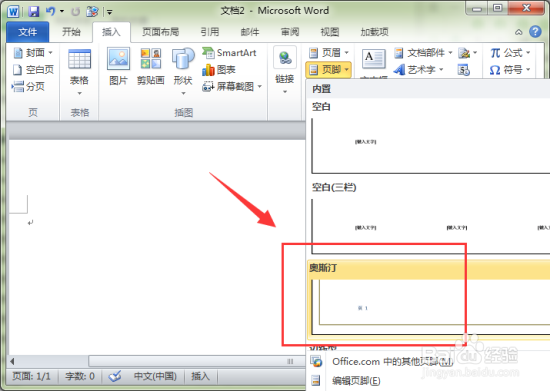Minimize the ribbon with the caret icon
This screenshot has width=550, height=391.
coord(518,32)
